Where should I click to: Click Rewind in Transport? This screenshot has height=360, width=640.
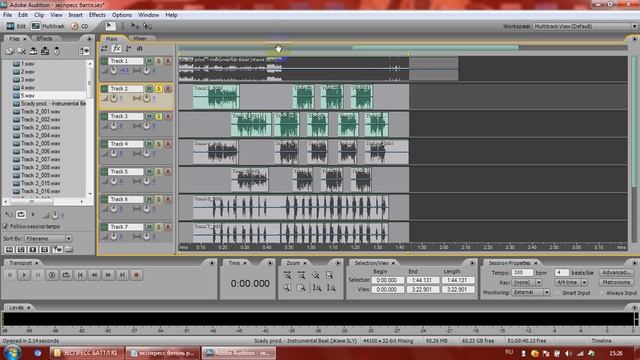[x=94, y=275]
